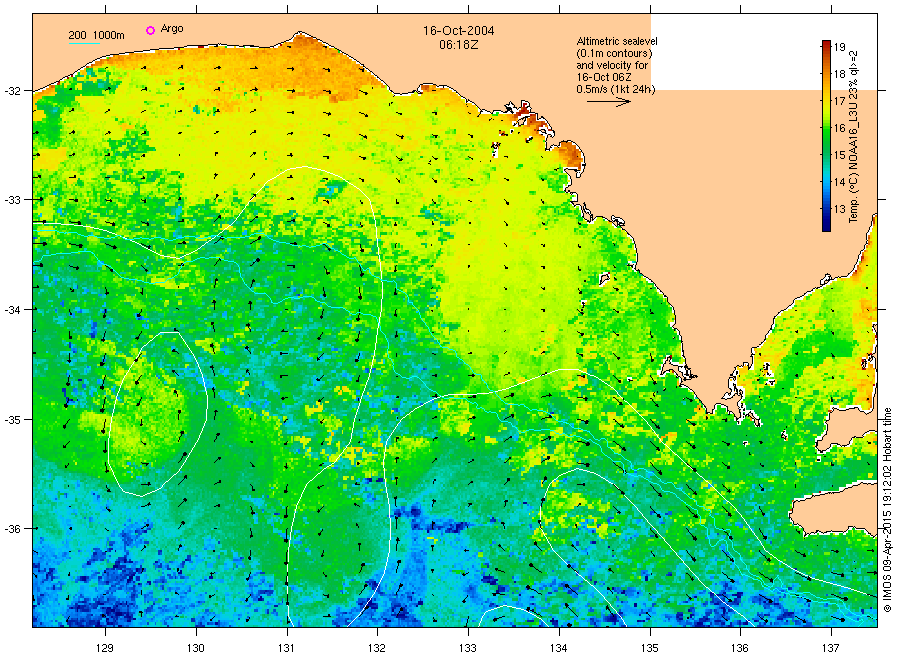The height and width of the screenshot is (660, 900).
Task: Click the magenta Argo circle marker in legend
Action: point(150,30)
